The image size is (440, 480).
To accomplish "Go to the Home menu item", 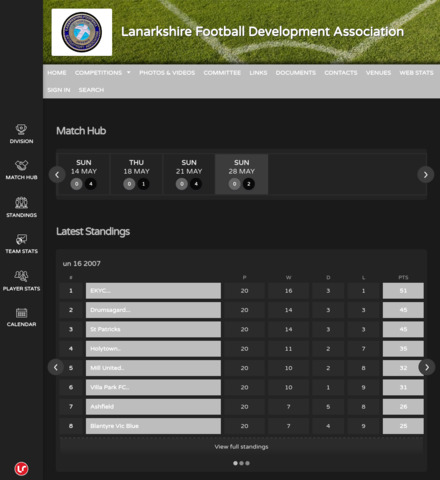I will pyautogui.click(x=57, y=73).
